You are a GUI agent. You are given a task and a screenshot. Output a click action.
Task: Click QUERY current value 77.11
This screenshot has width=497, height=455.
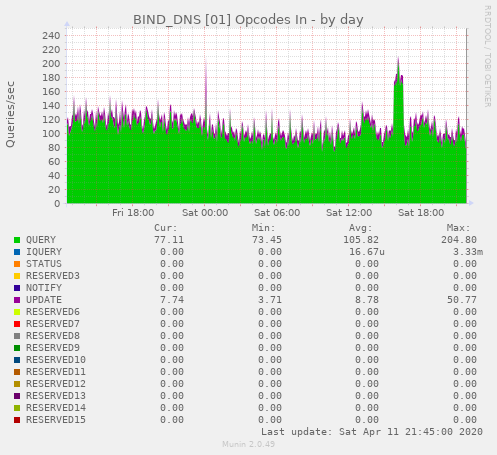169,240
